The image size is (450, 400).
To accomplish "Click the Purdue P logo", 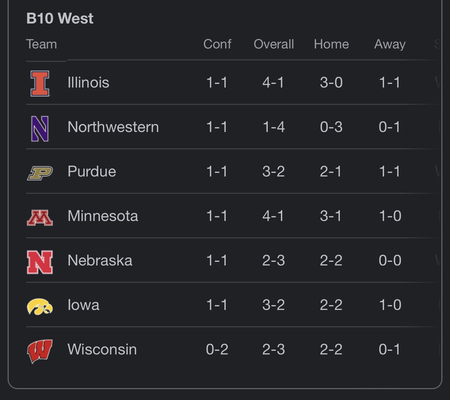I will click(x=40, y=173).
